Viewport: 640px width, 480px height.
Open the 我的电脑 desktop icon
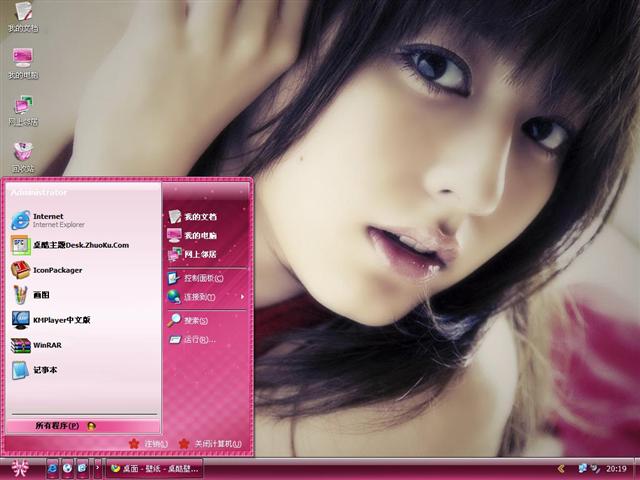pyautogui.click(x=23, y=63)
